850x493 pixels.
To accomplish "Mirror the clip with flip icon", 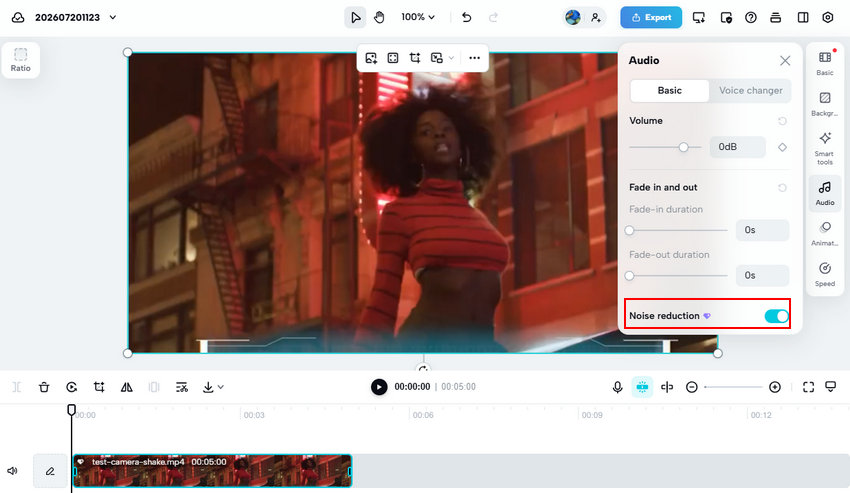I will (127, 387).
